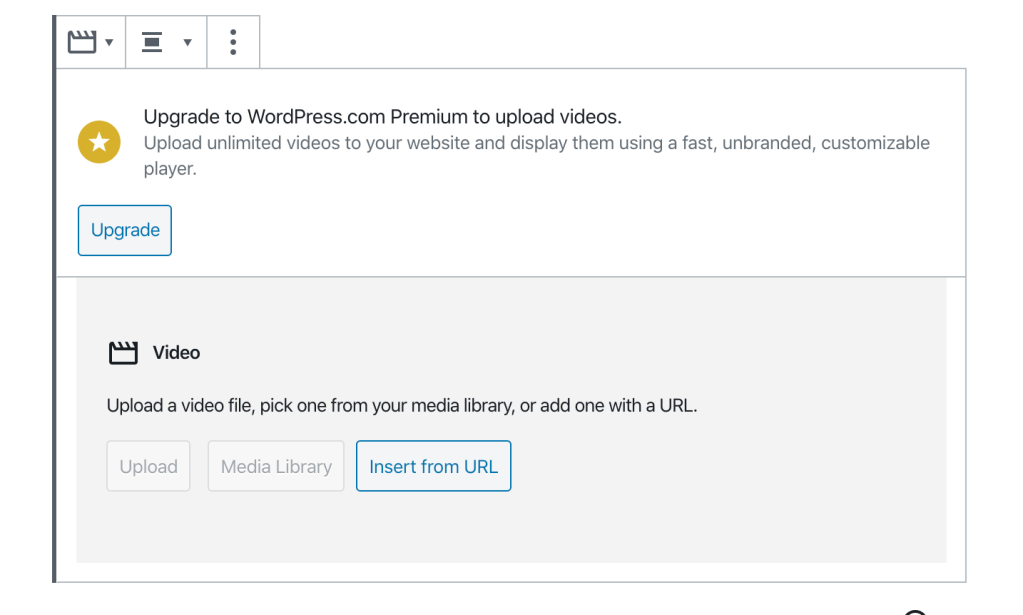
Task: Select the Video block title text
Action: point(176,353)
